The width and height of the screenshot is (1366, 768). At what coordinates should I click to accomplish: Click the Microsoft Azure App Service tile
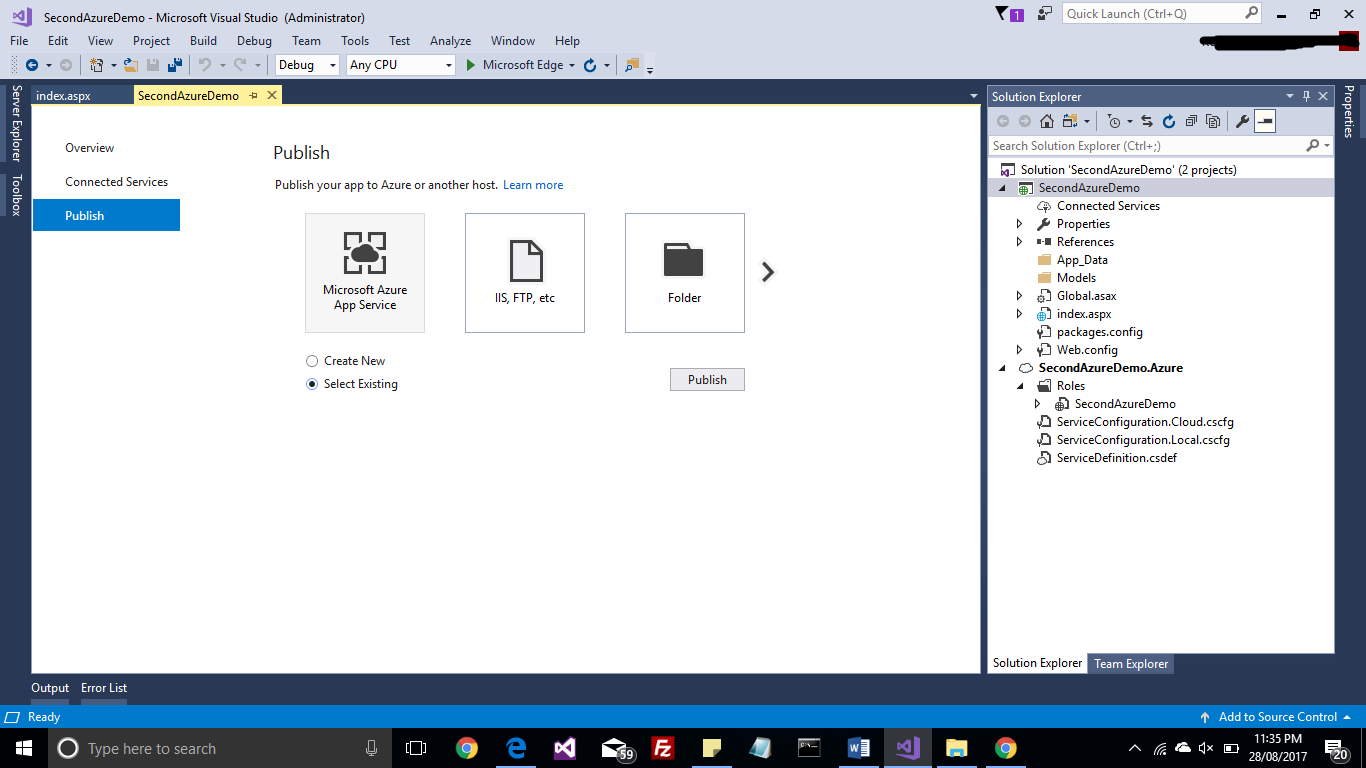pyautogui.click(x=365, y=272)
